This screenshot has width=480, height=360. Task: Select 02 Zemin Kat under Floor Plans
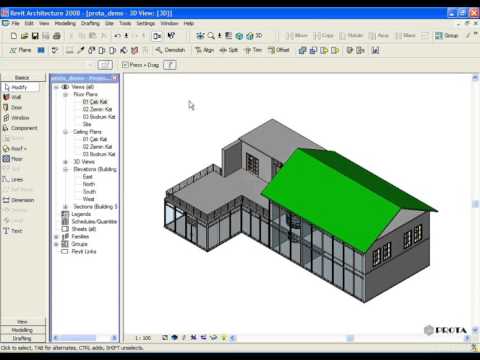pos(97,109)
